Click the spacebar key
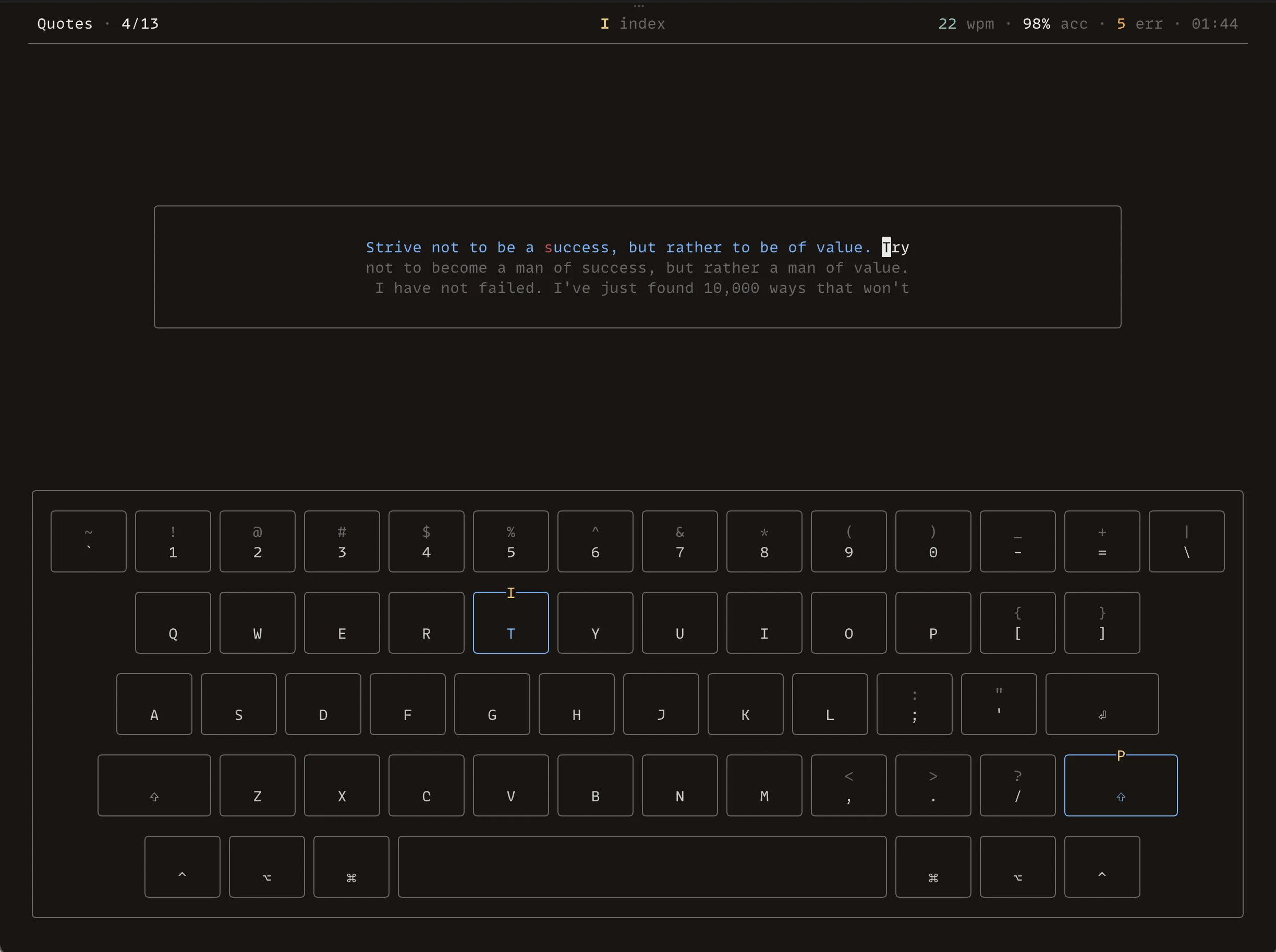 click(x=642, y=866)
